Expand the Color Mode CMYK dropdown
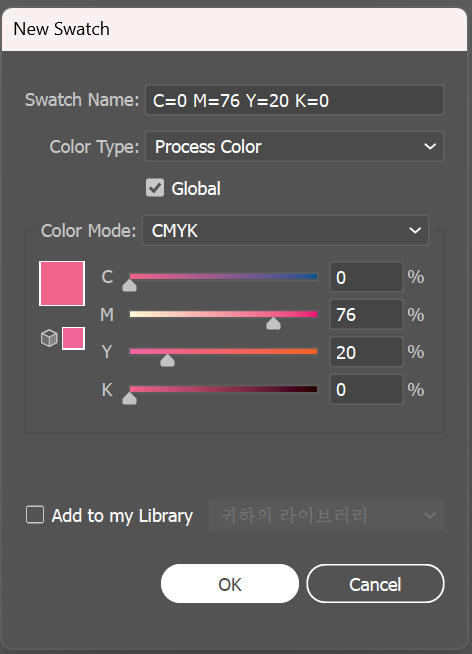472x654 pixels. coord(285,230)
